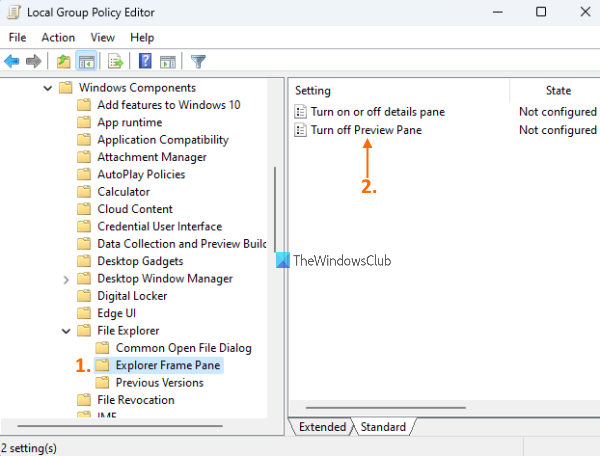Click the Local Group Policy Editor title icon
600x456 pixels.
[x=14, y=12]
